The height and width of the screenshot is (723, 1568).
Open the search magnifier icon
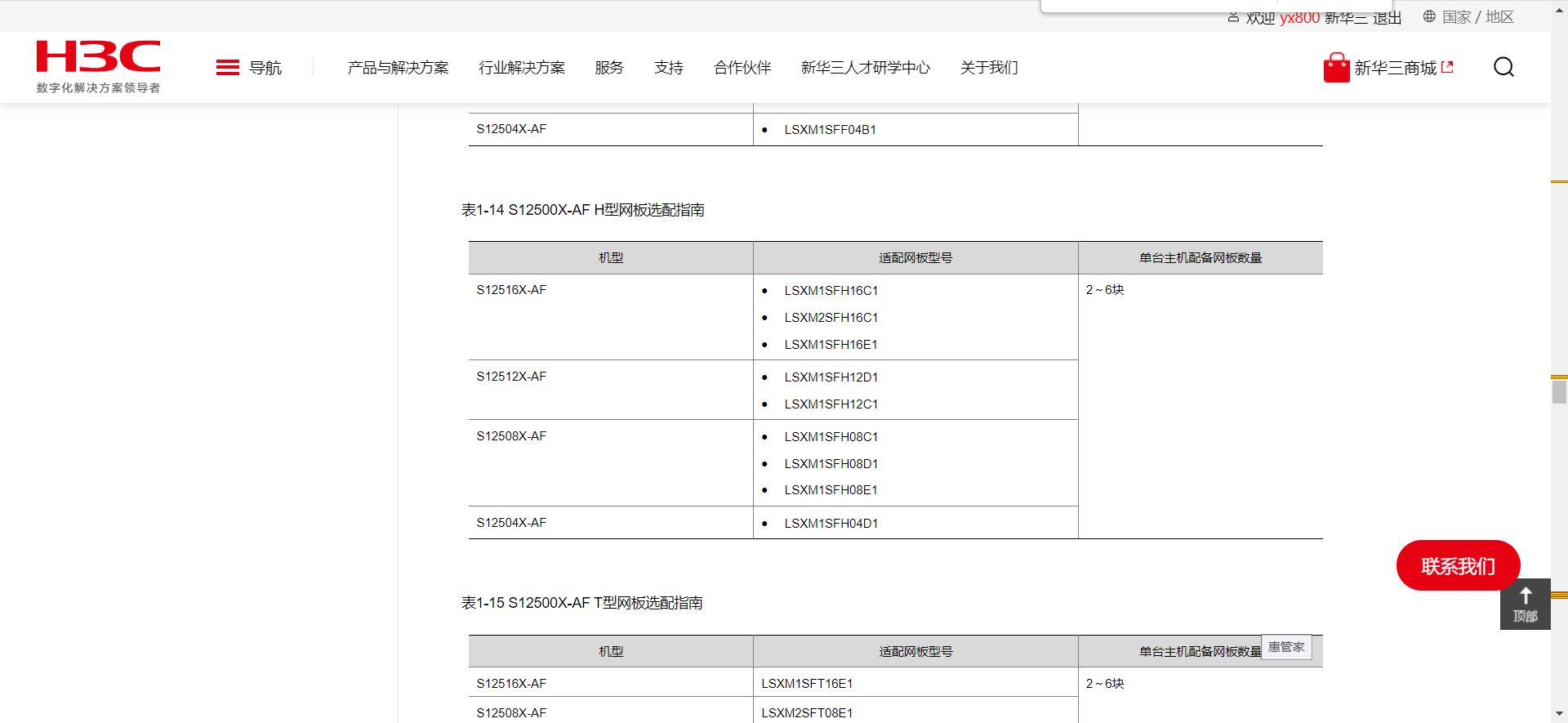[1503, 67]
